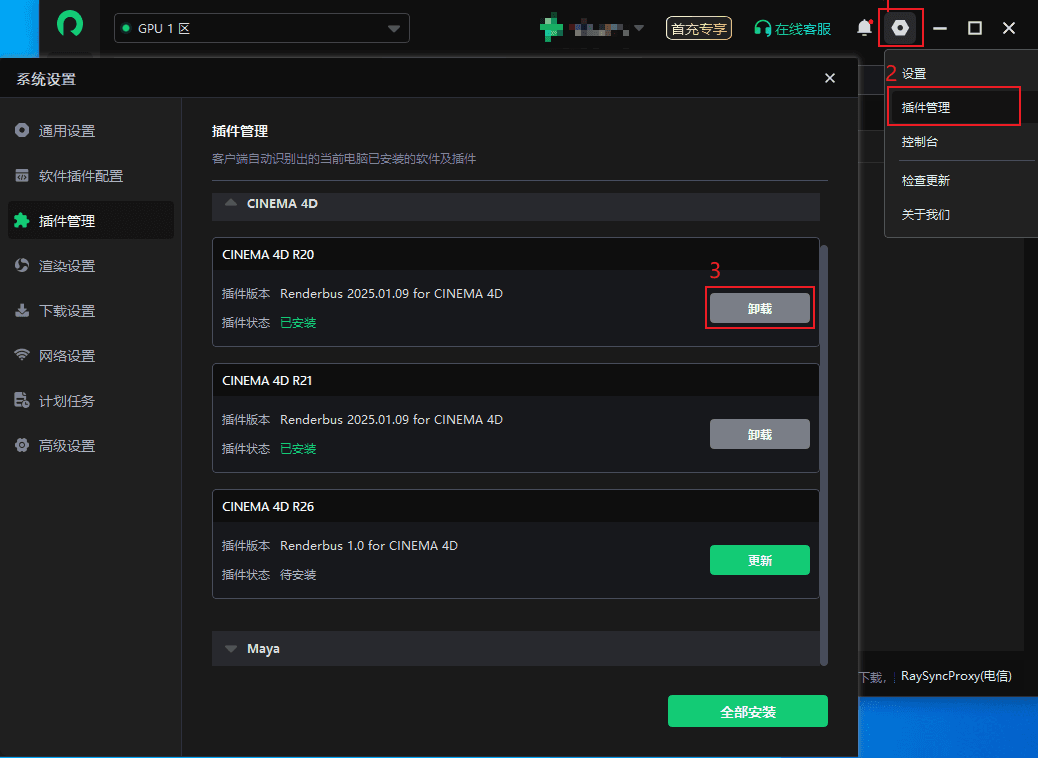Open the settings gear icon in title bar
1038x758 pixels.
tap(900, 28)
